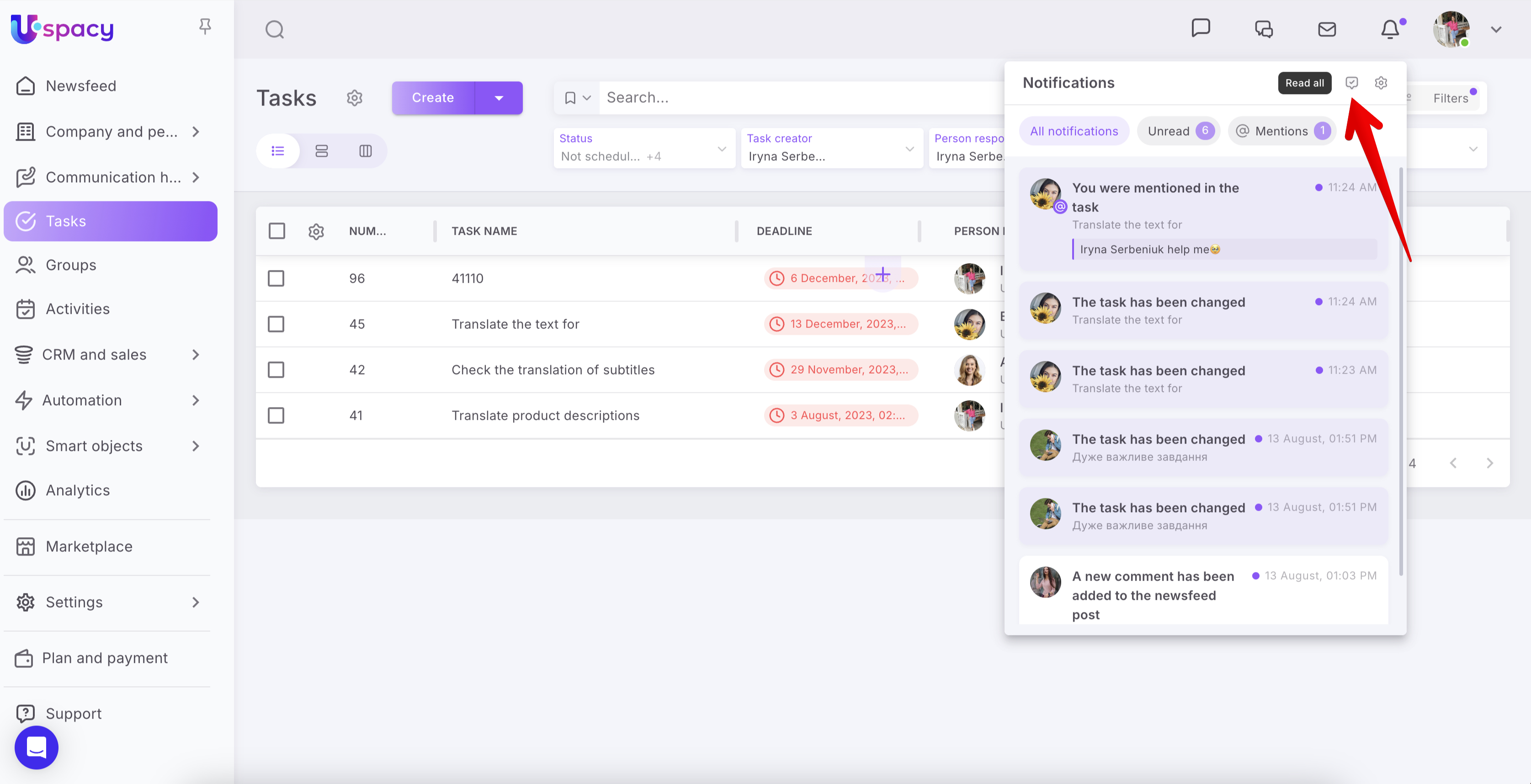
Task: Pin the sidebar with the pin icon
Action: coord(205,26)
